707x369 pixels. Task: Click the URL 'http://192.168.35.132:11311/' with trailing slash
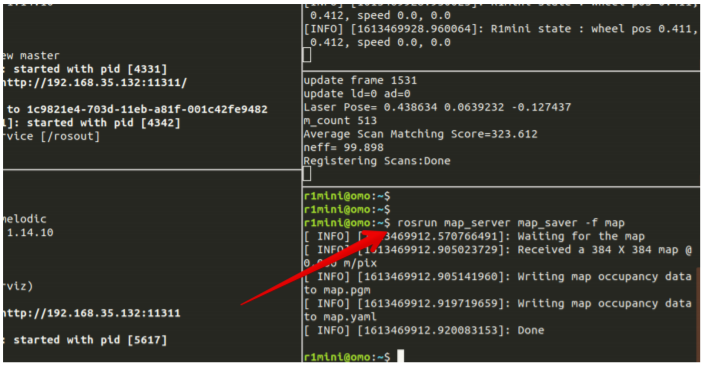pos(95,83)
